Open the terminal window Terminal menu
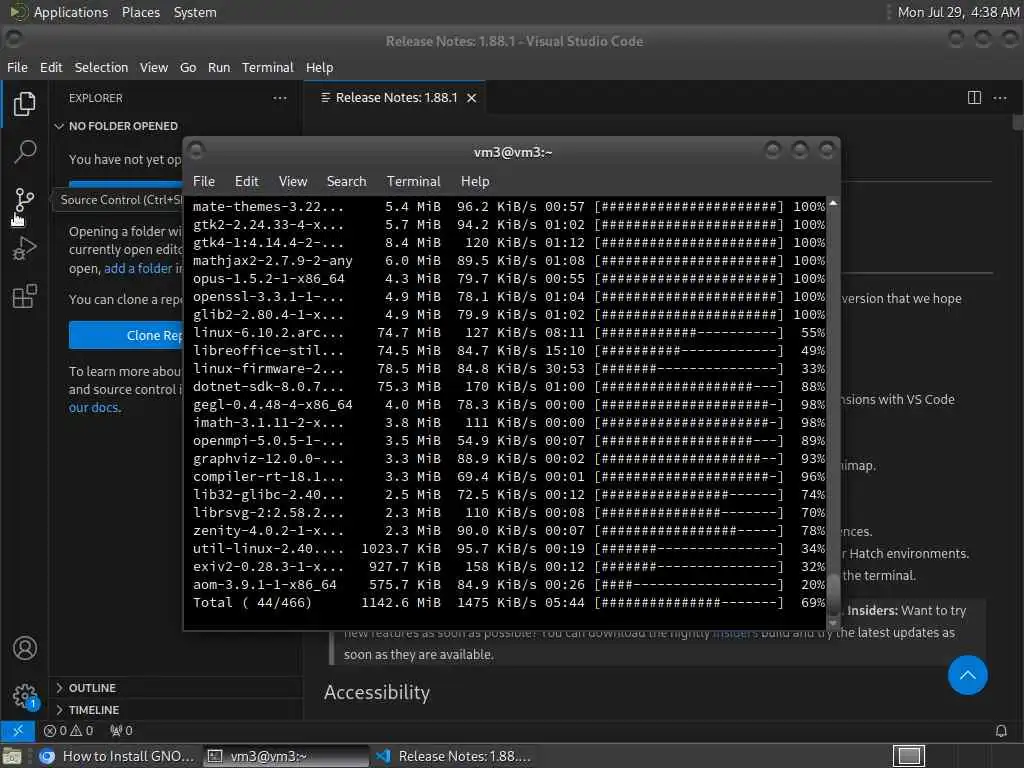Viewport: 1024px width, 768px height. point(413,182)
